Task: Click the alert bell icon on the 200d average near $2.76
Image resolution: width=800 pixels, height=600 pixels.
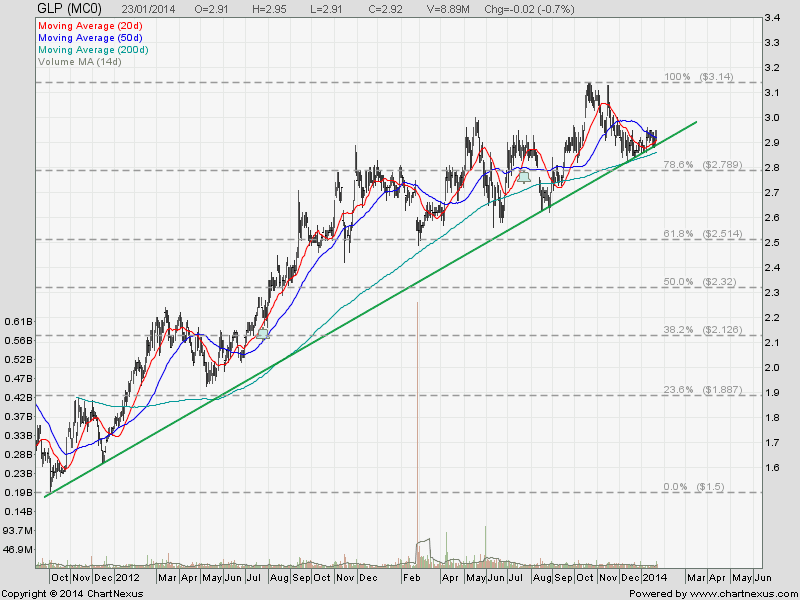Action: click(x=524, y=177)
